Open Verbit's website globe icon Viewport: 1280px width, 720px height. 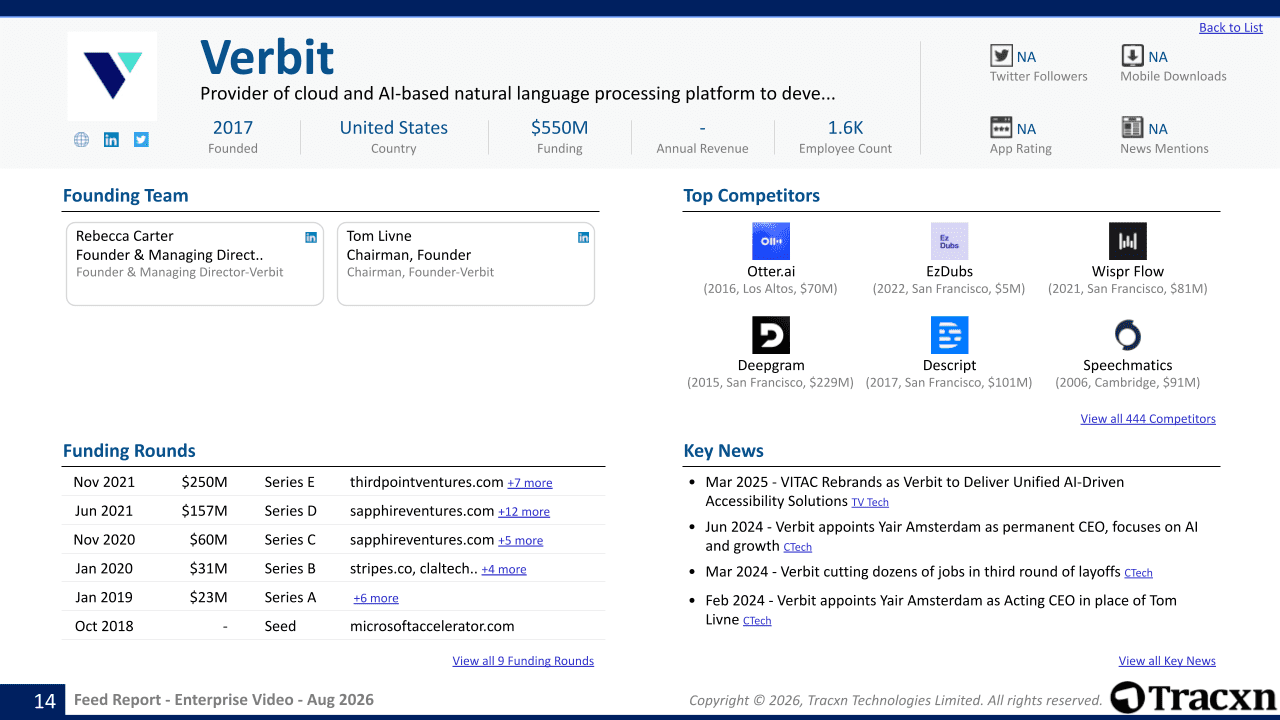pyautogui.click(x=81, y=140)
